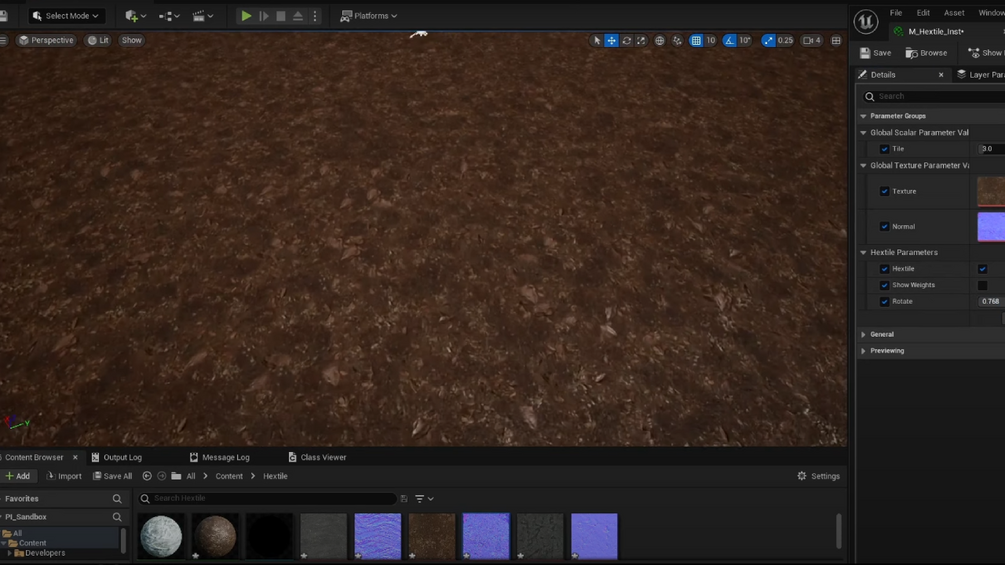The height and width of the screenshot is (565, 1005).
Task: Open the Select Mode dropdown
Action: pos(65,16)
